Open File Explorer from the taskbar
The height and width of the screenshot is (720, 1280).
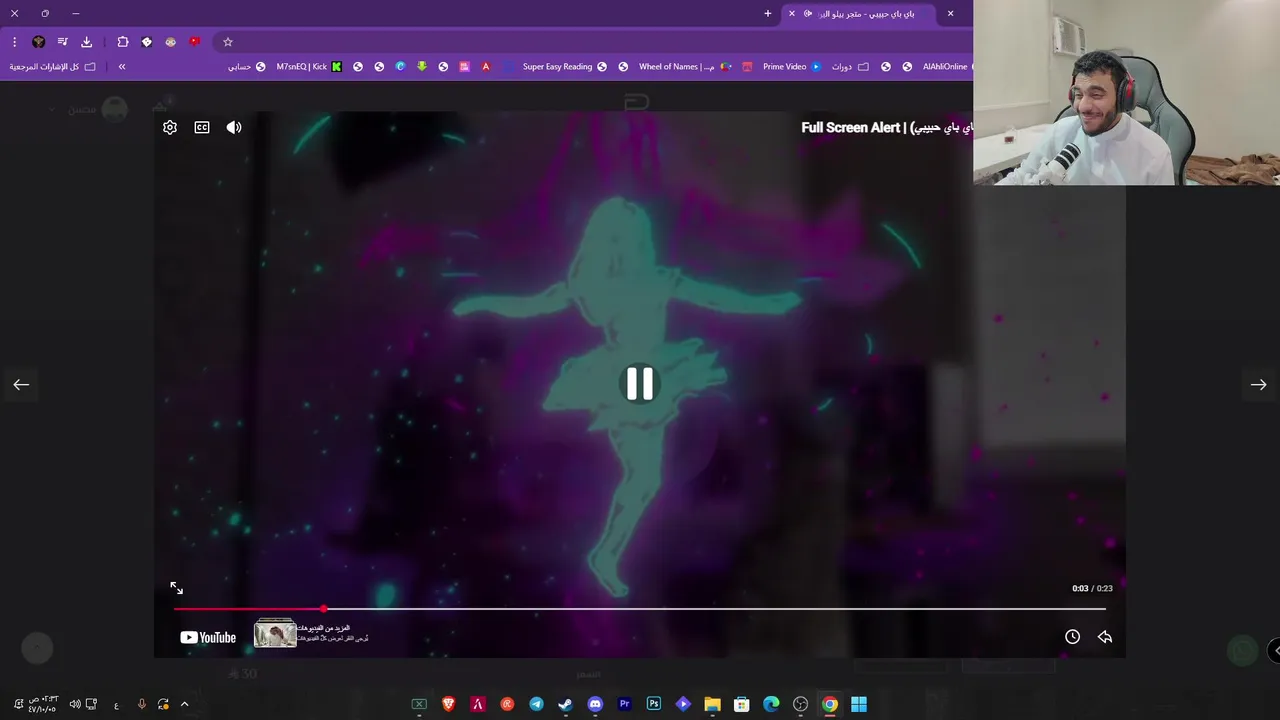[x=712, y=704]
